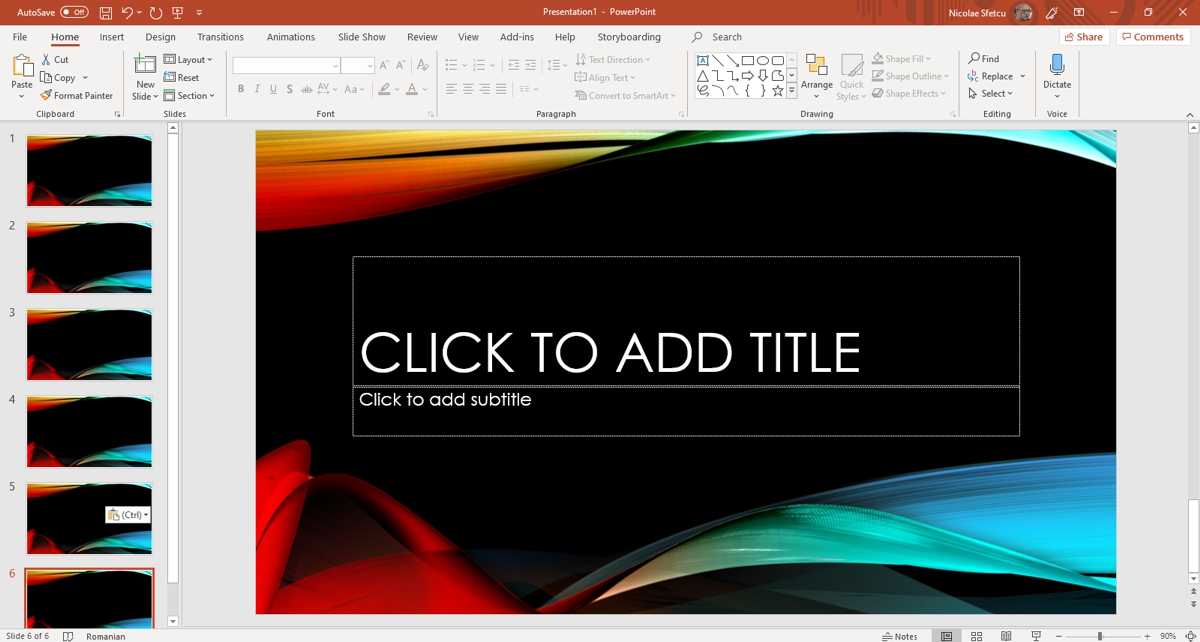The image size is (1200, 642).
Task: Click the Save icon in title bar
Action: (106, 12)
